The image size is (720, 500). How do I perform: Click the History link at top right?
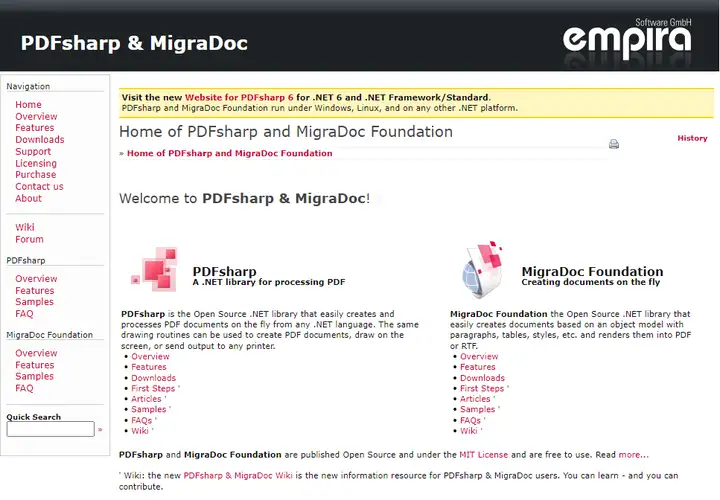692,138
